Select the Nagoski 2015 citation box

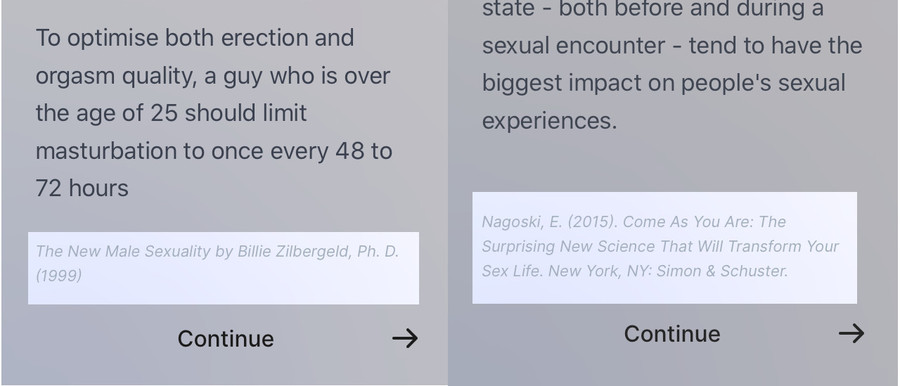665,248
